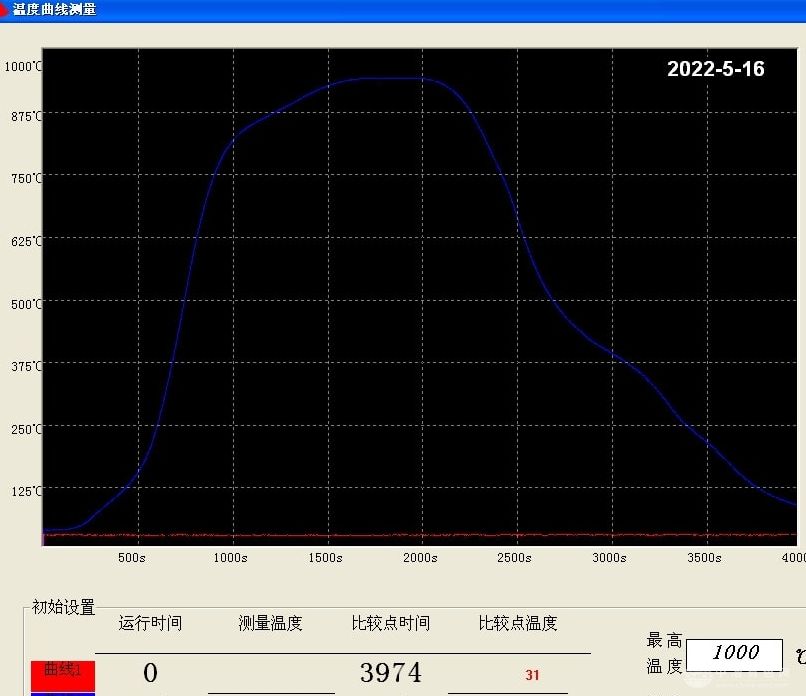
Task: Click the 比较点温度 column header
Action: click(x=518, y=623)
